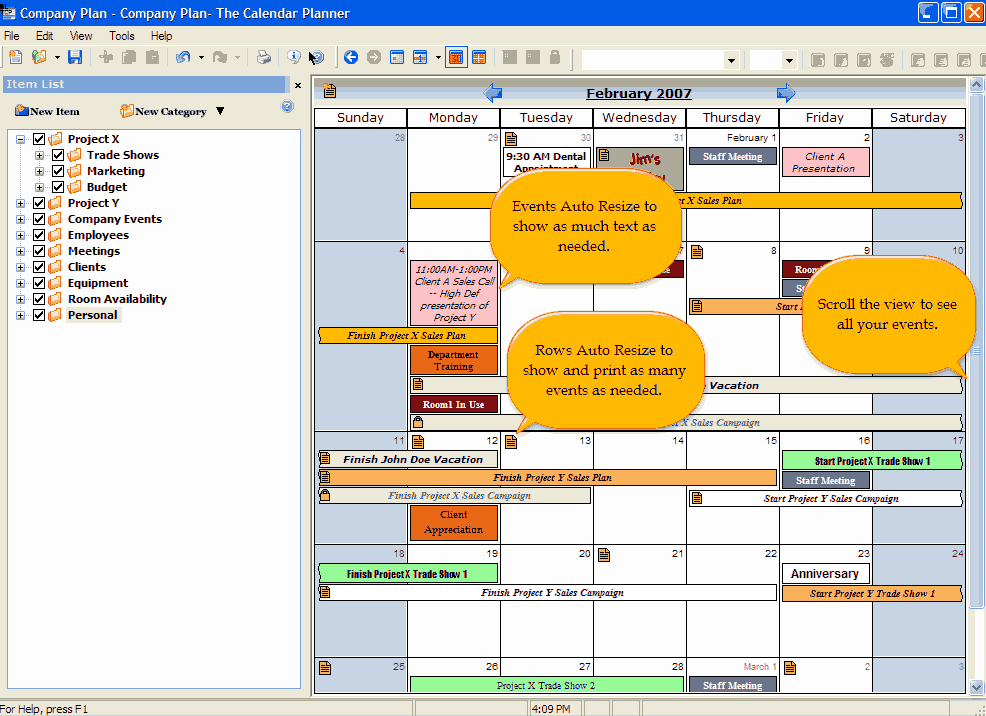Open the Help menu
986x716 pixels.
161,36
